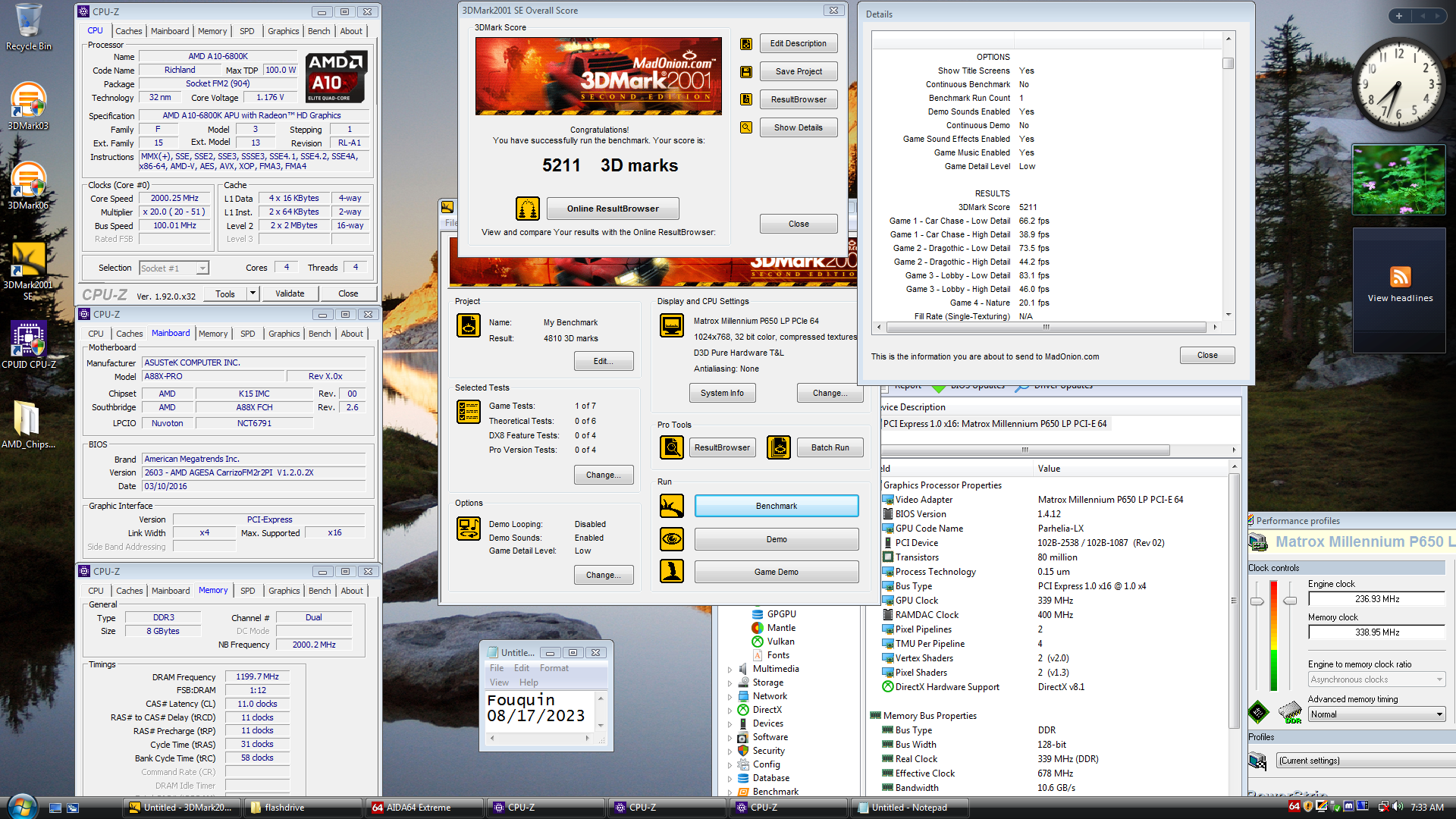Click flashdrive taskbar button
1456x819 pixels.
pyautogui.click(x=303, y=808)
